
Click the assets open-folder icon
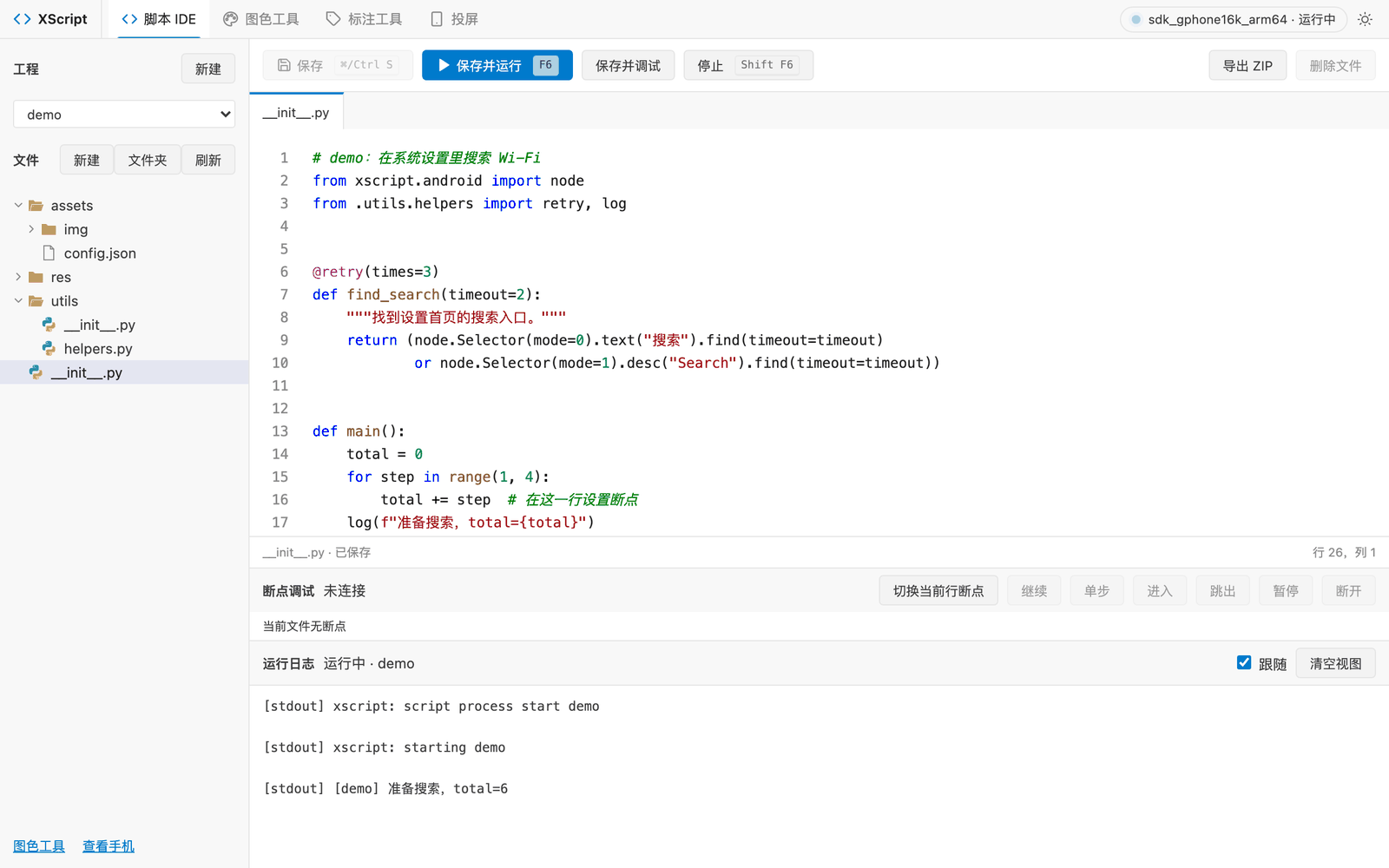pos(36,206)
